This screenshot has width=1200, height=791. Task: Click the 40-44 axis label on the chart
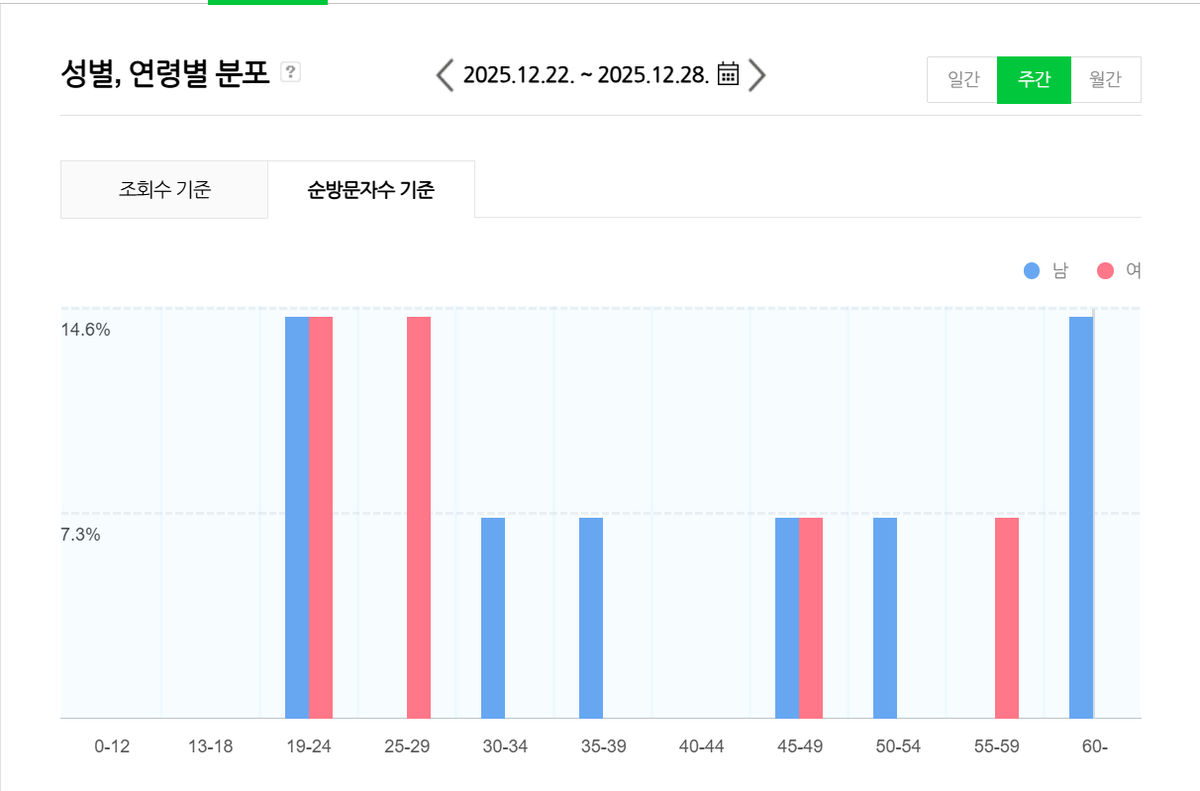pos(699,746)
